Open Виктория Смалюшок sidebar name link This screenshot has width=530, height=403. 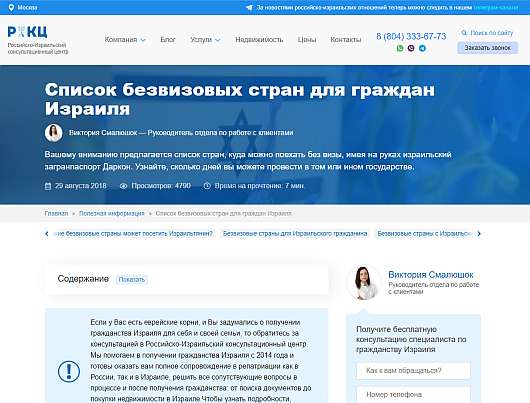tap(431, 275)
